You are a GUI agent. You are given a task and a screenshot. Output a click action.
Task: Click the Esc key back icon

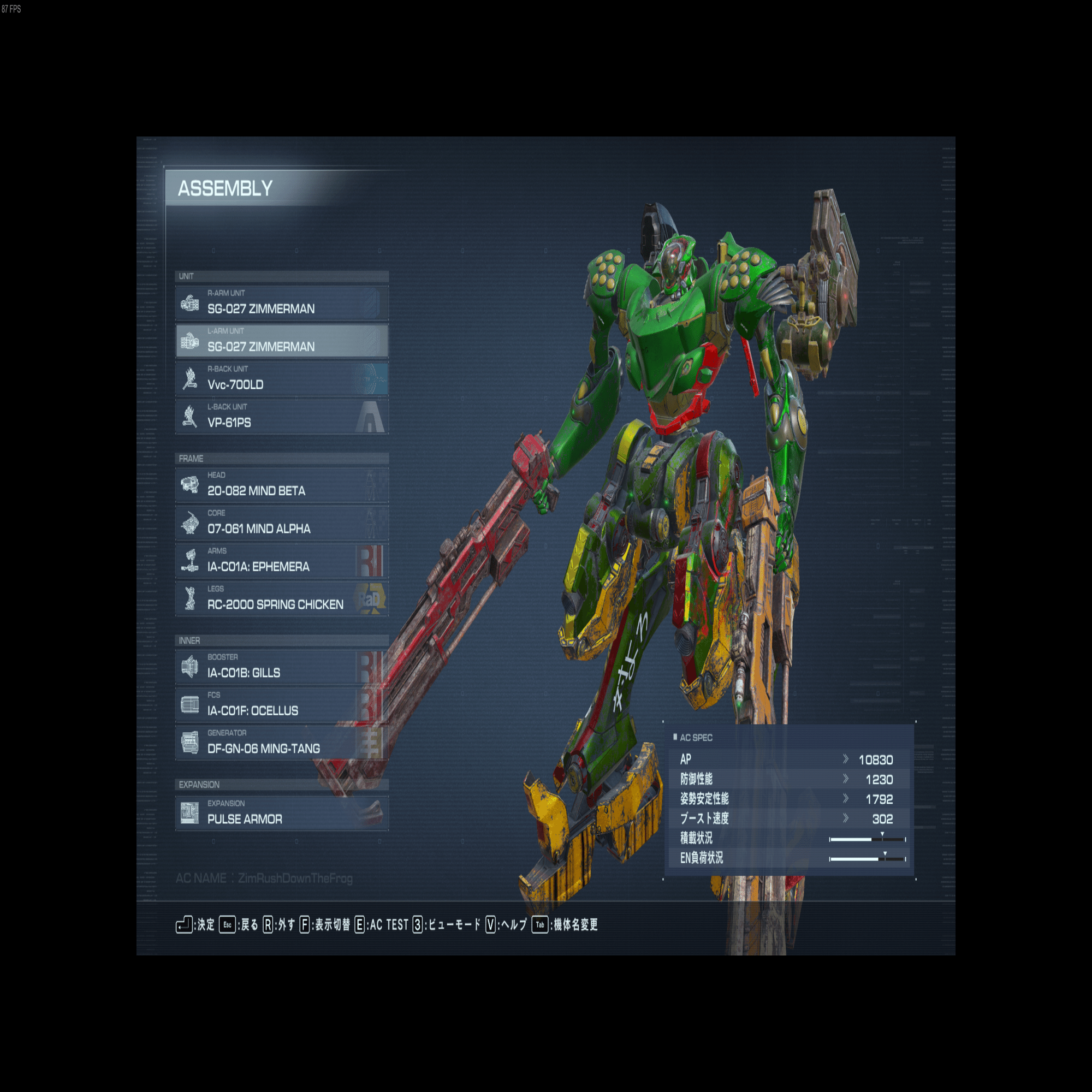(227, 925)
